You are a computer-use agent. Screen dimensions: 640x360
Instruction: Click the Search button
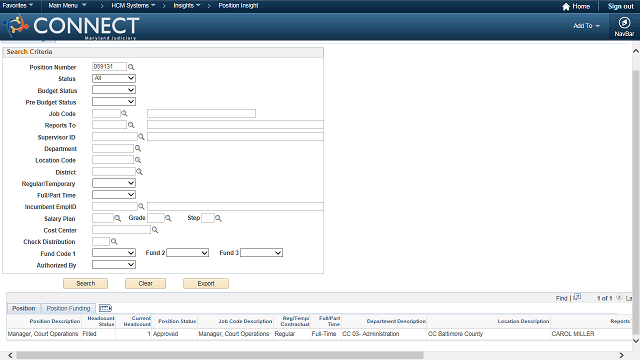[86, 283]
